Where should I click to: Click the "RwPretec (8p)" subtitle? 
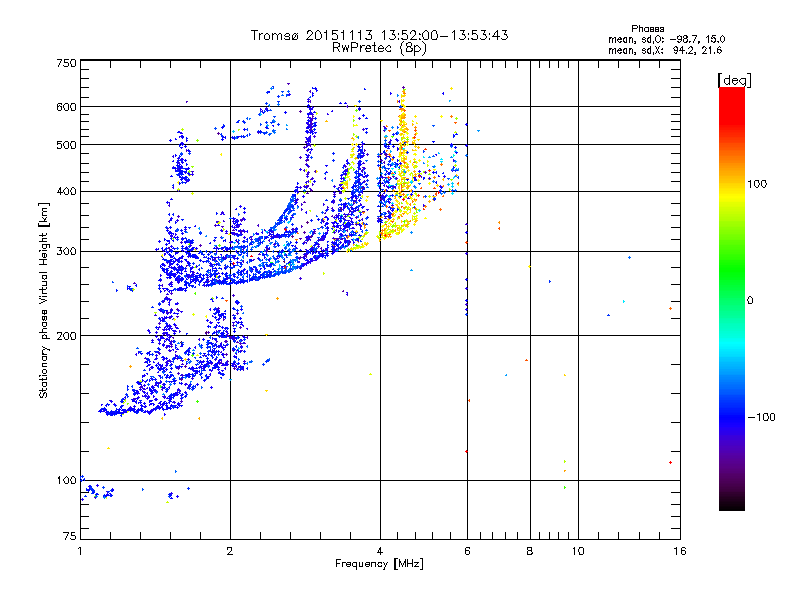(379, 48)
